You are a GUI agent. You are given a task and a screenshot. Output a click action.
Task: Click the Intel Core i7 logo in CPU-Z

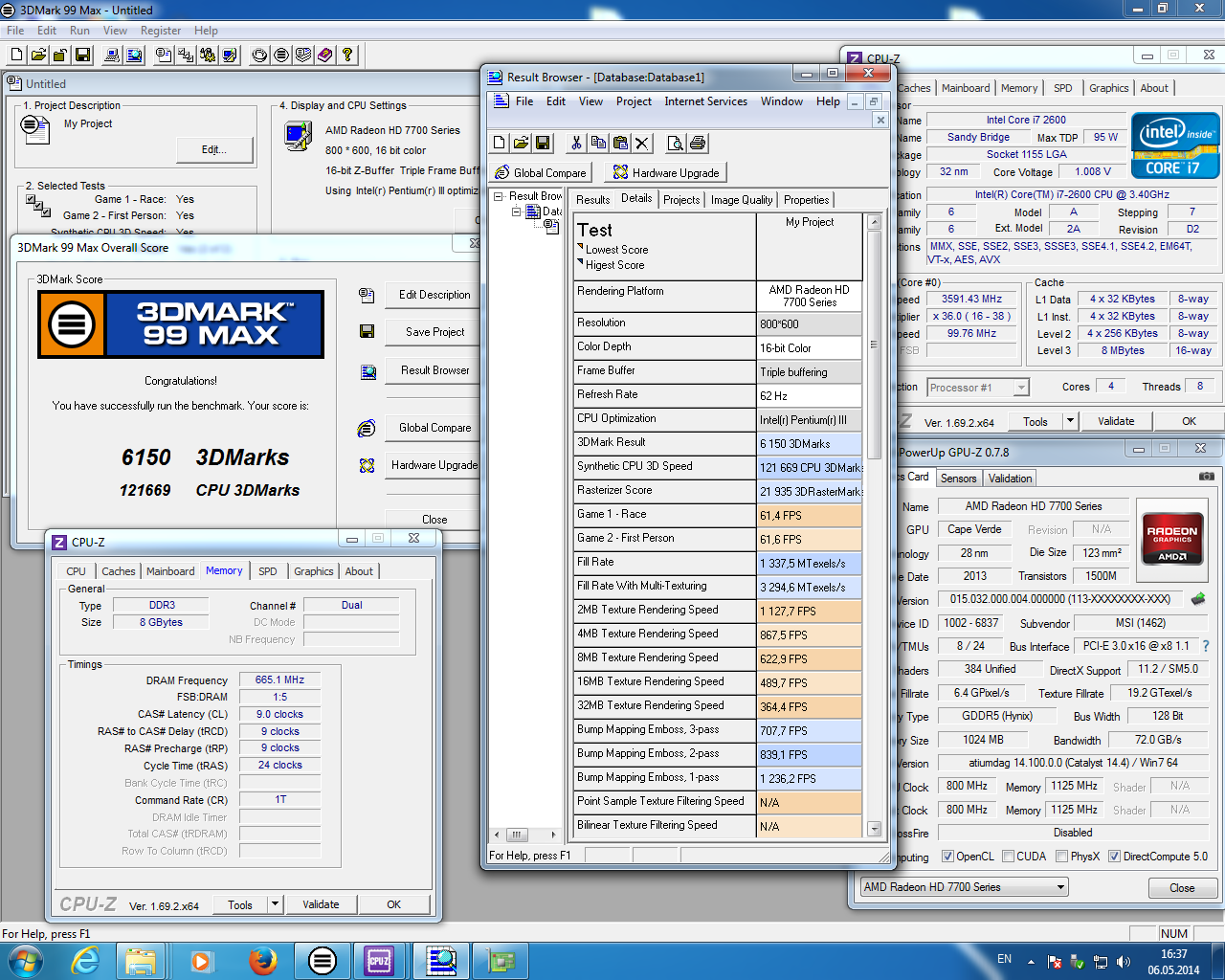coord(1175,145)
